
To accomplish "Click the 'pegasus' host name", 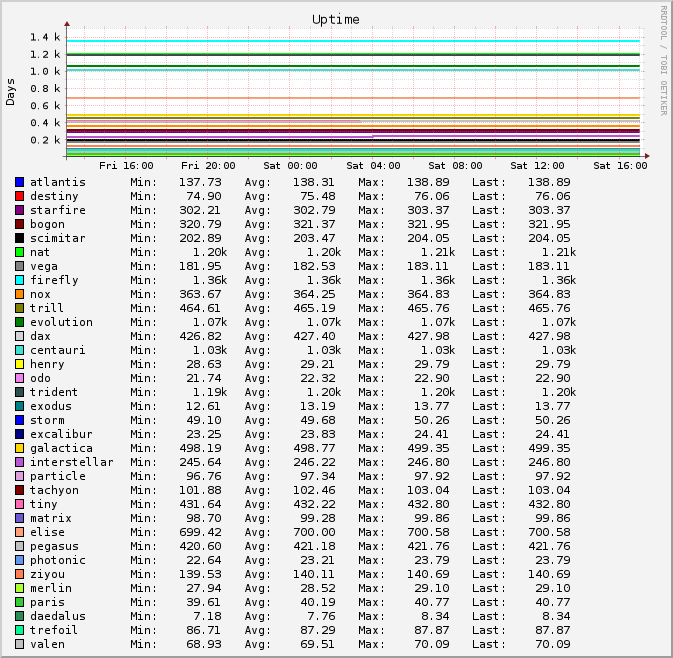I will 54,546.
